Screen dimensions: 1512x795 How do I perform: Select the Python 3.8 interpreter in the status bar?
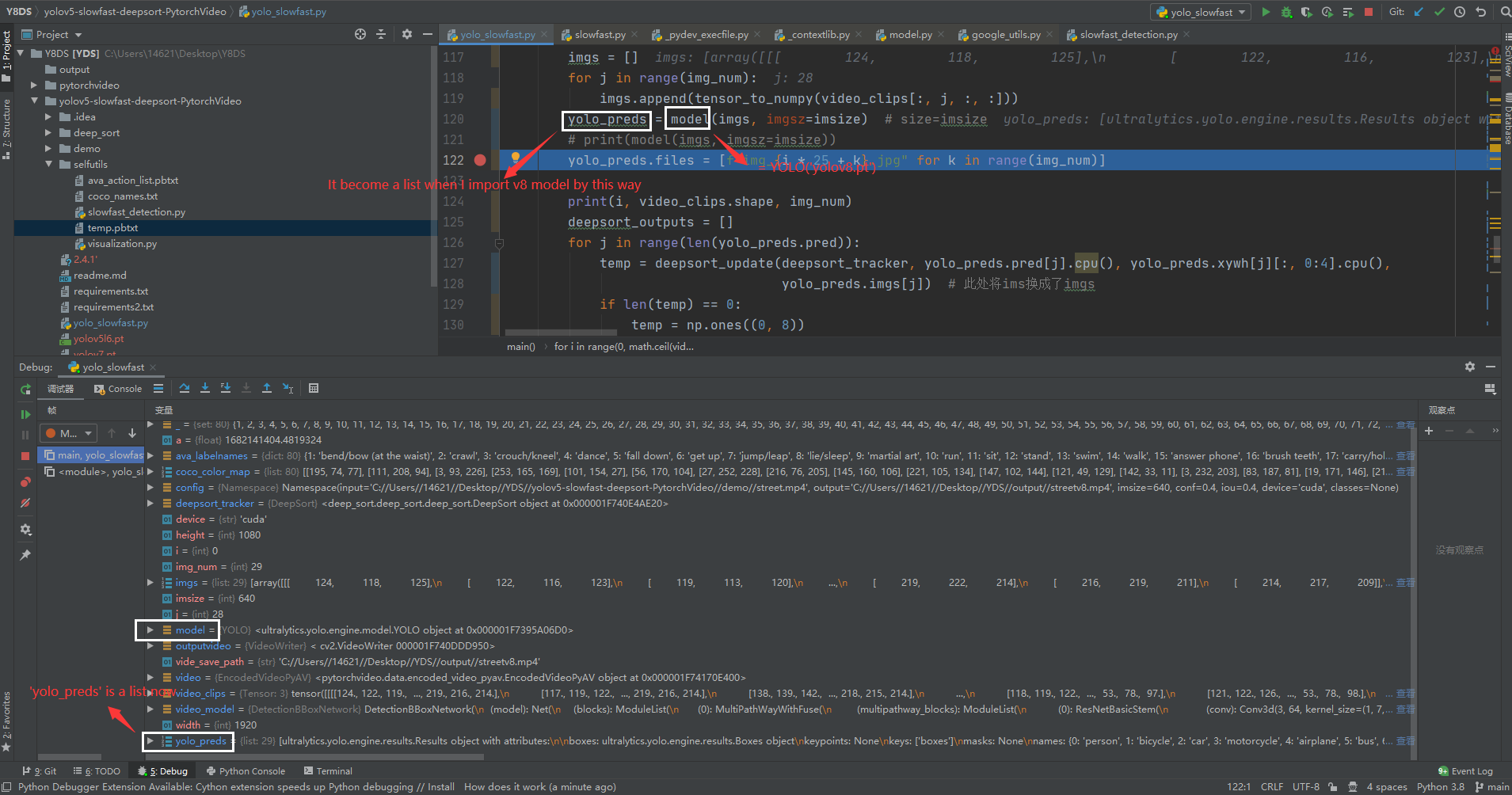click(1441, 786)
